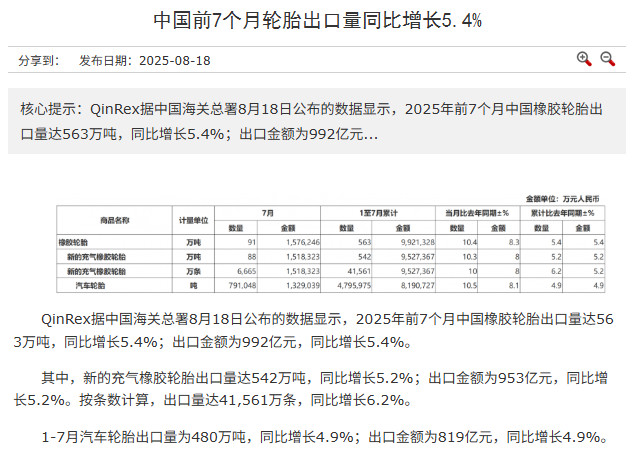The image size is (633, 463).
Task: Click the 1至7月累计 header in table
Action: 380,212
